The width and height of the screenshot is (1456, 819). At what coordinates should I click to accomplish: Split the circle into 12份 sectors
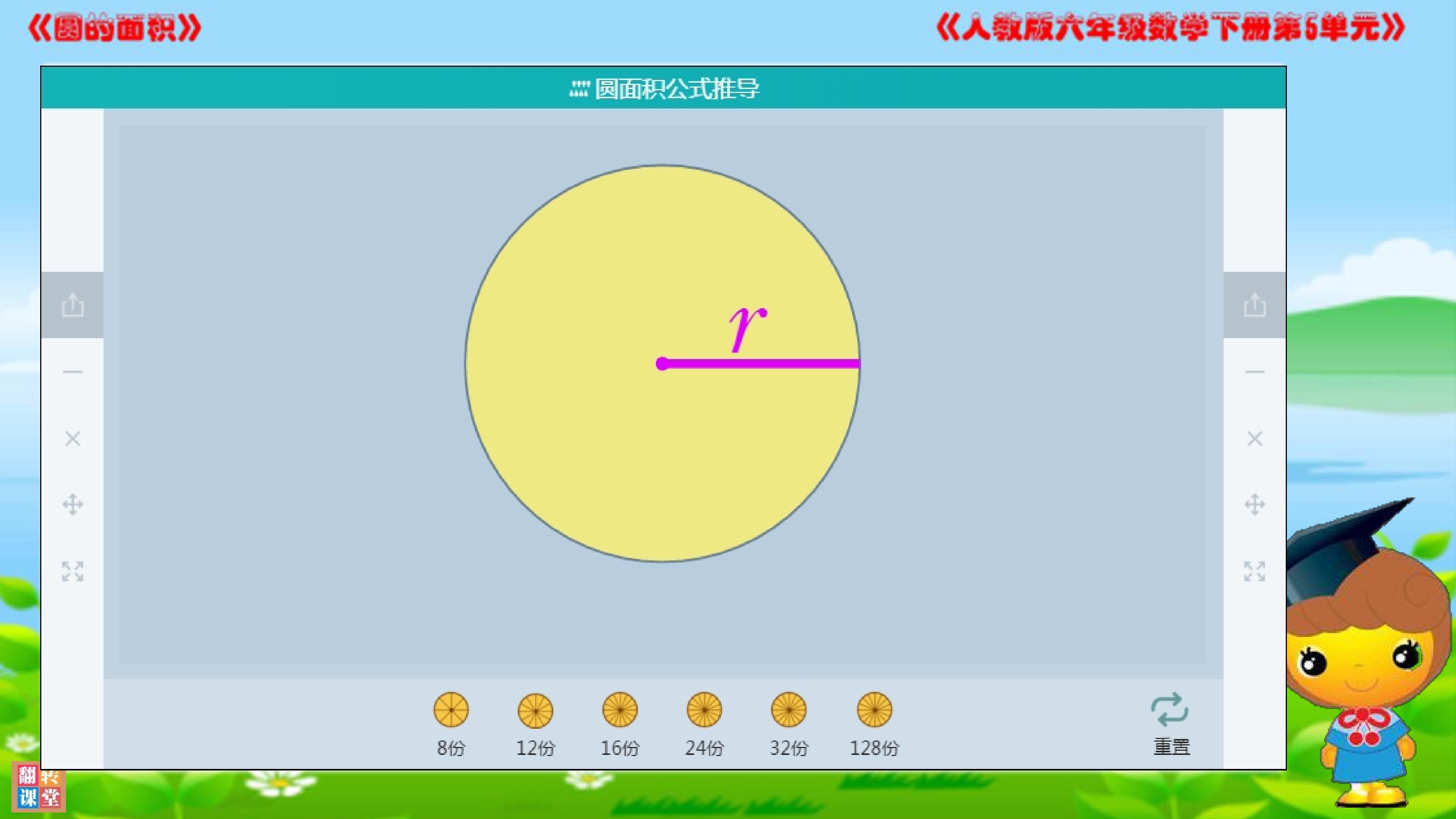click(x=535, y=724)
